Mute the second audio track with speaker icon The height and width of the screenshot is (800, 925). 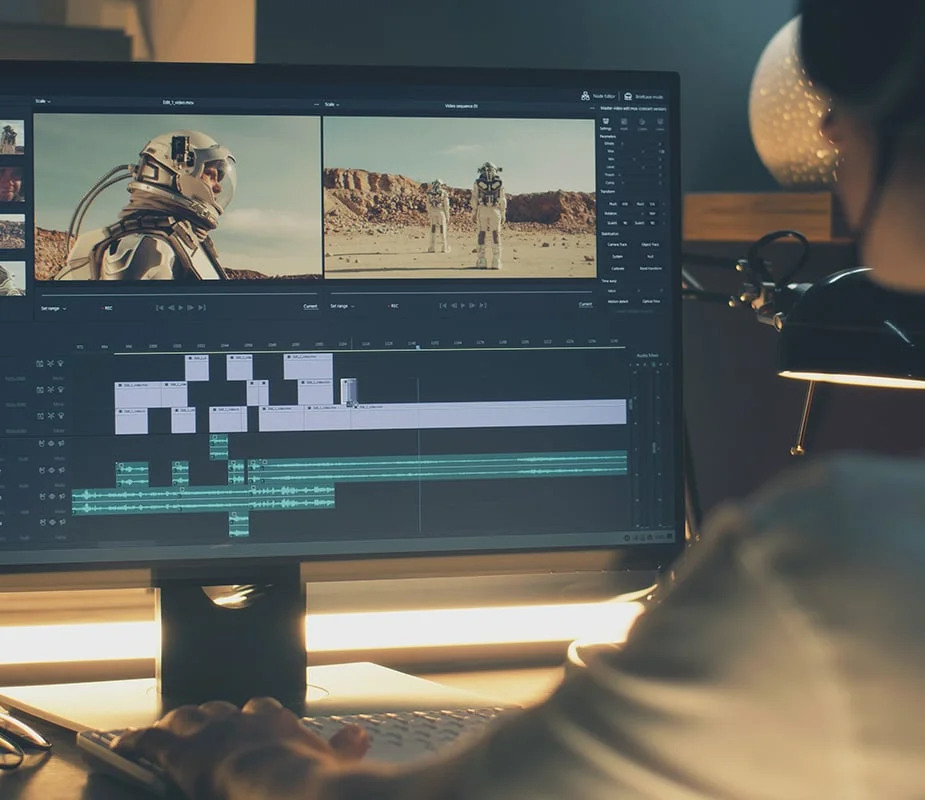(61, 470)
